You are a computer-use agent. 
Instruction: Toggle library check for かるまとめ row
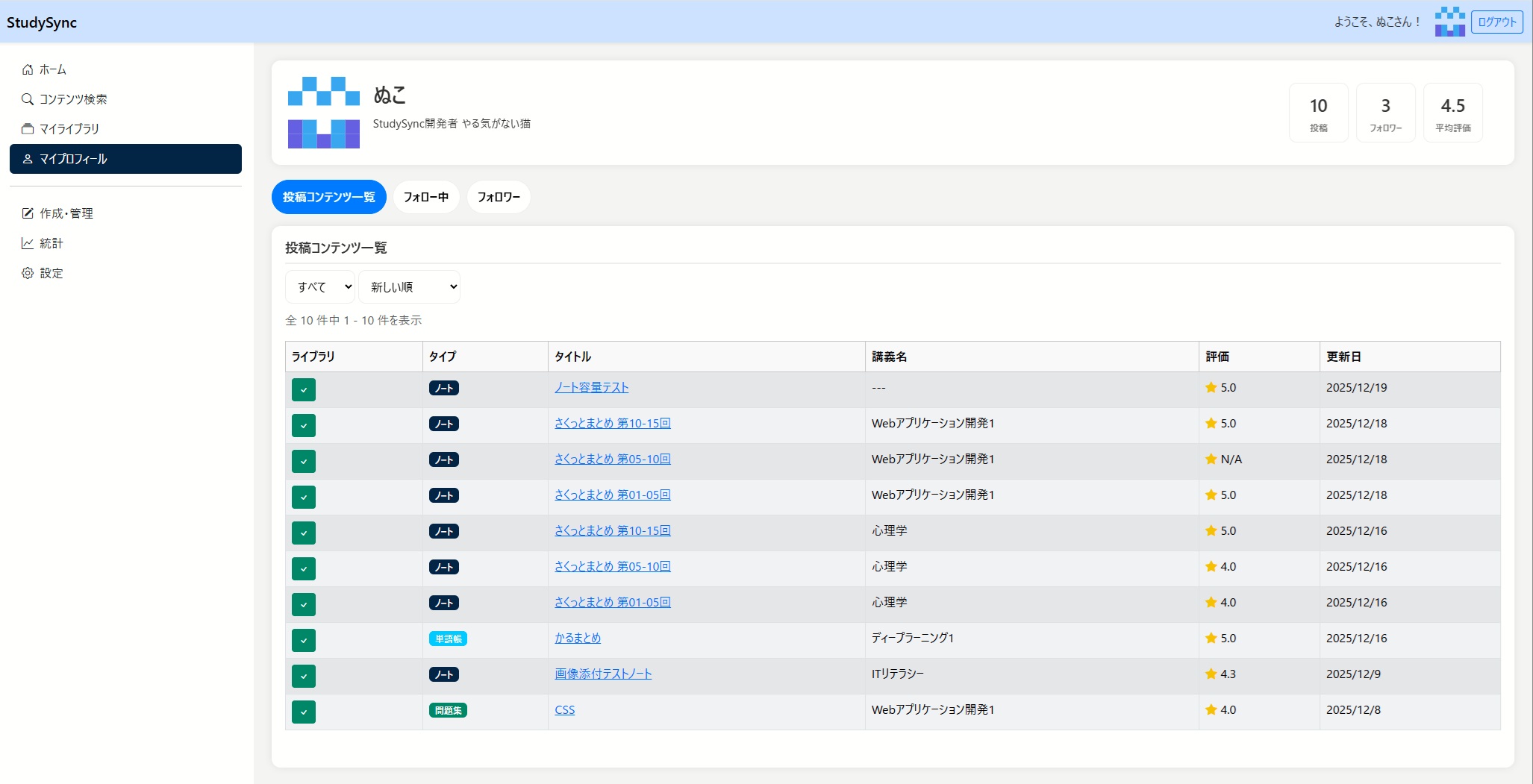[304, 640]
